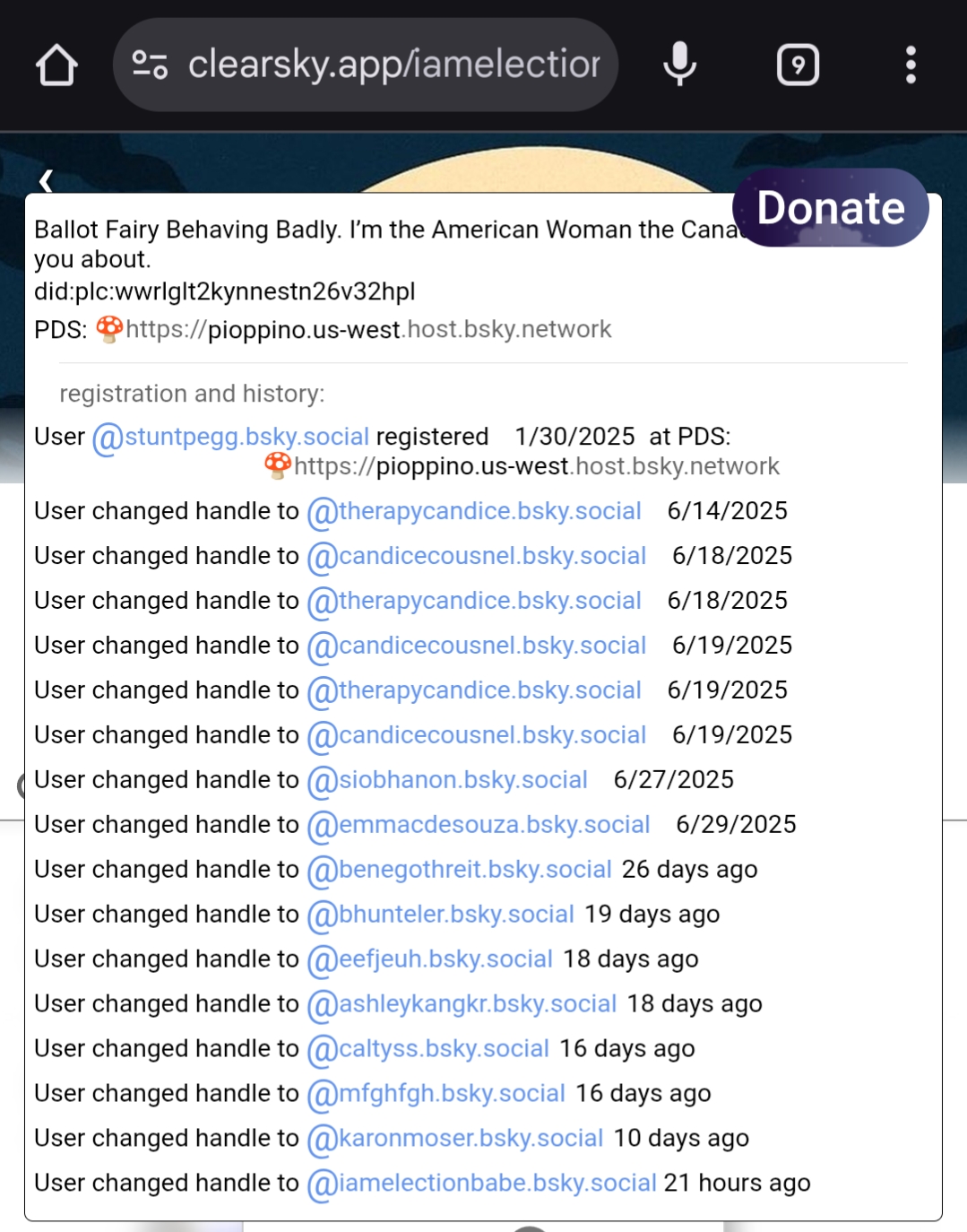Viewport: 967px width, 1232px height.
Task: Tap the back chevron above the card
Action: [46, 180]
